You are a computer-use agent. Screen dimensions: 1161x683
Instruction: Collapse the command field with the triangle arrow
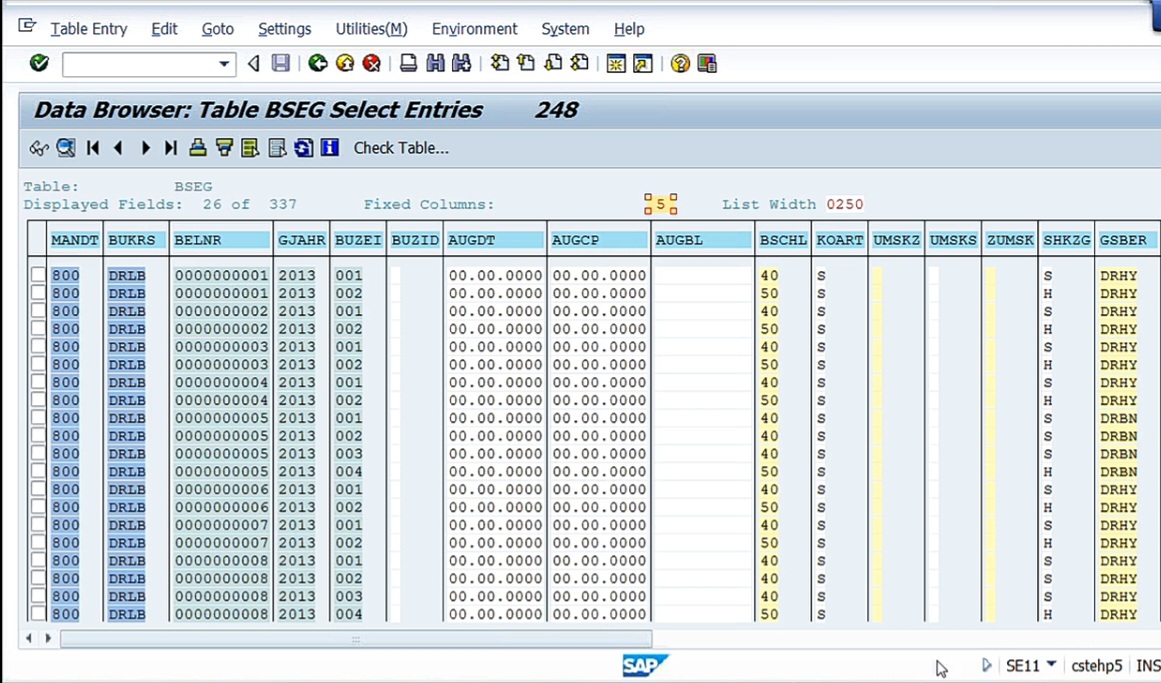pos(253,64)
